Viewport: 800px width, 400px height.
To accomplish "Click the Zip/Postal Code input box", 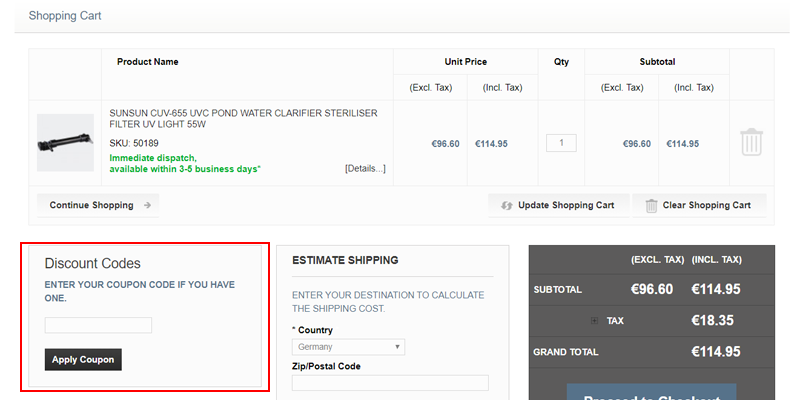I will [x=390, y=383].
